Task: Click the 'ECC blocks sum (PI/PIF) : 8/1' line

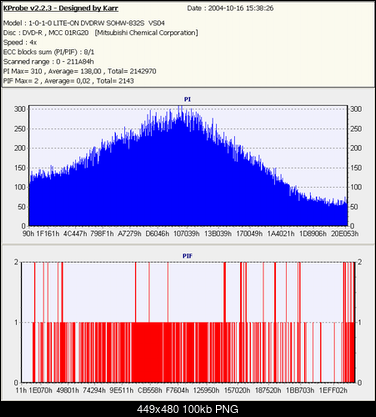Action: click(x=49, y=52)
